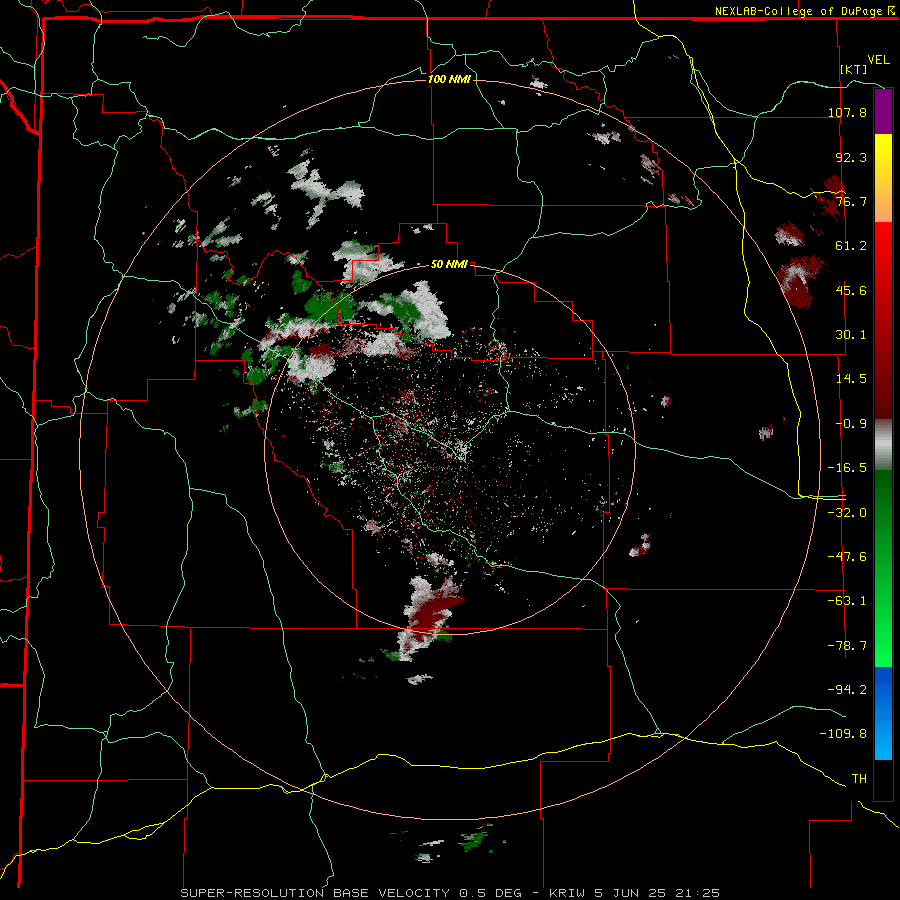Click the gray segment of the color bar
This screenshot has height=900, width=900.
(883, 445)
